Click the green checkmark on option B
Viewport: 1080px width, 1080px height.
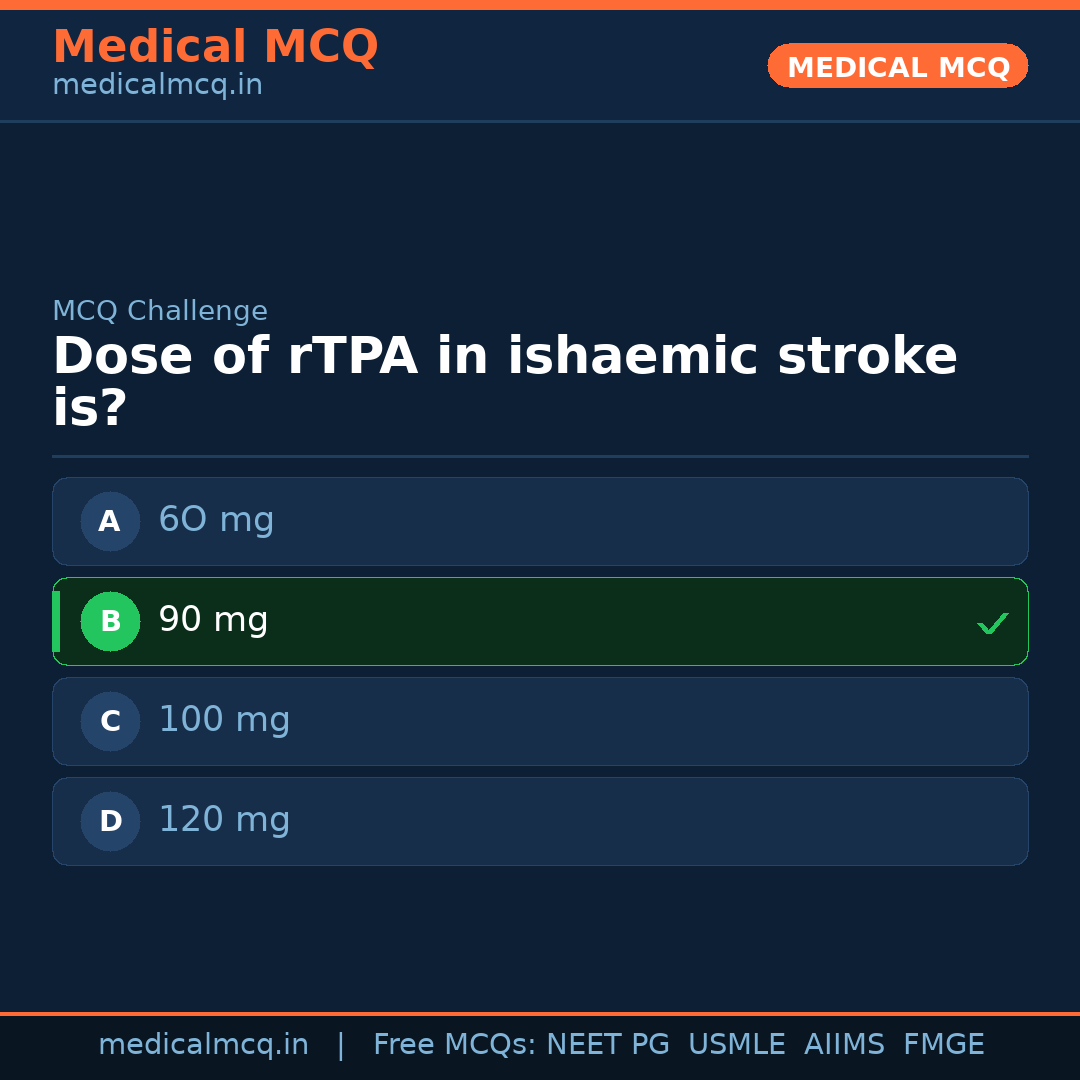pyautogui.click(x=992, y=623)
